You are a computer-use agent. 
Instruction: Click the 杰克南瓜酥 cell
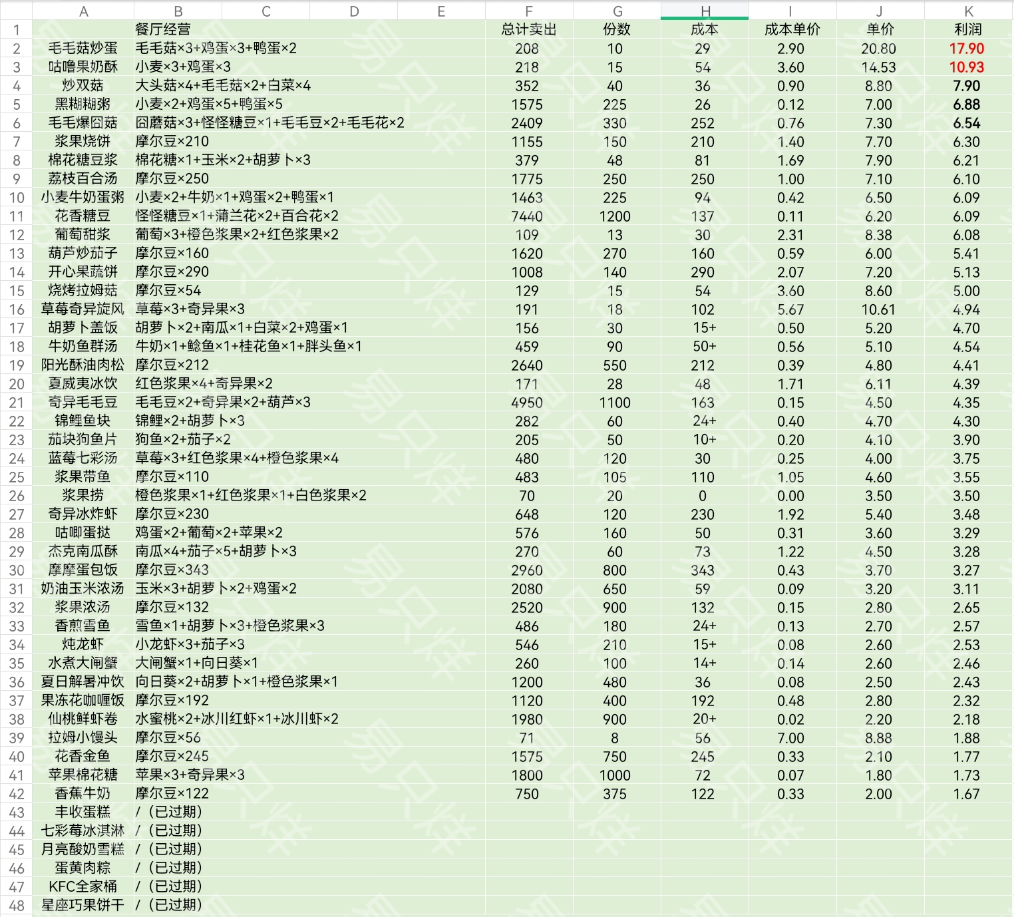pos(83,552)
